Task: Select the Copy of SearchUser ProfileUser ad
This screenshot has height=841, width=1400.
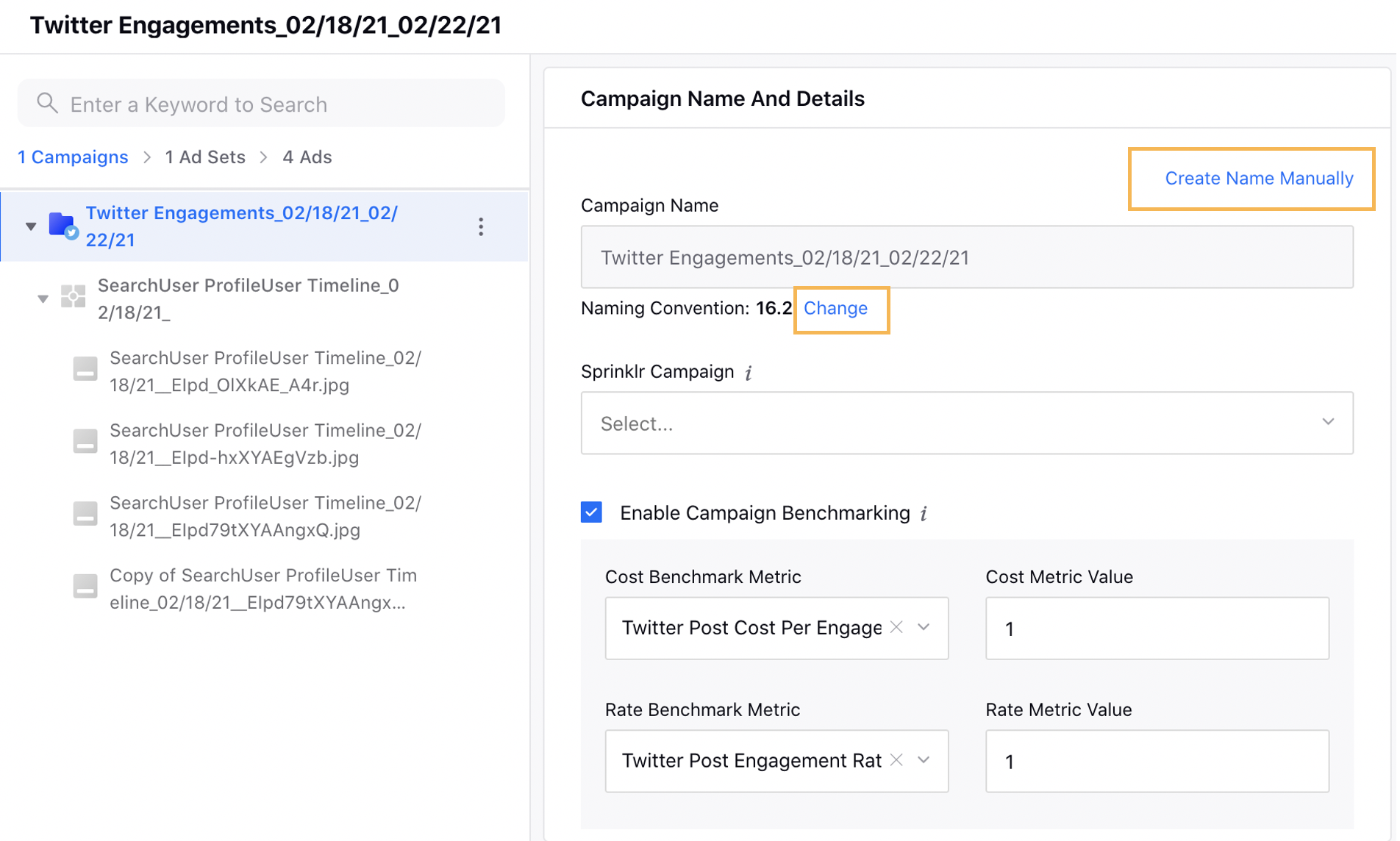Action: (x=265, y=588)
